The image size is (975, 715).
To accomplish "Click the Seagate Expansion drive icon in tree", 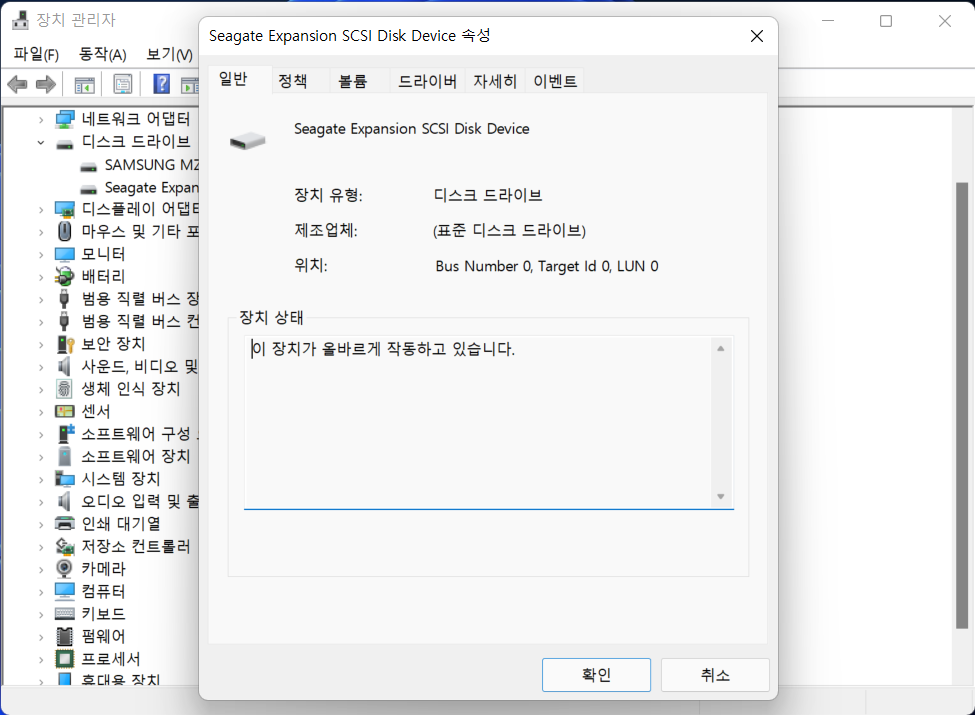I will (x=89, y=189).
